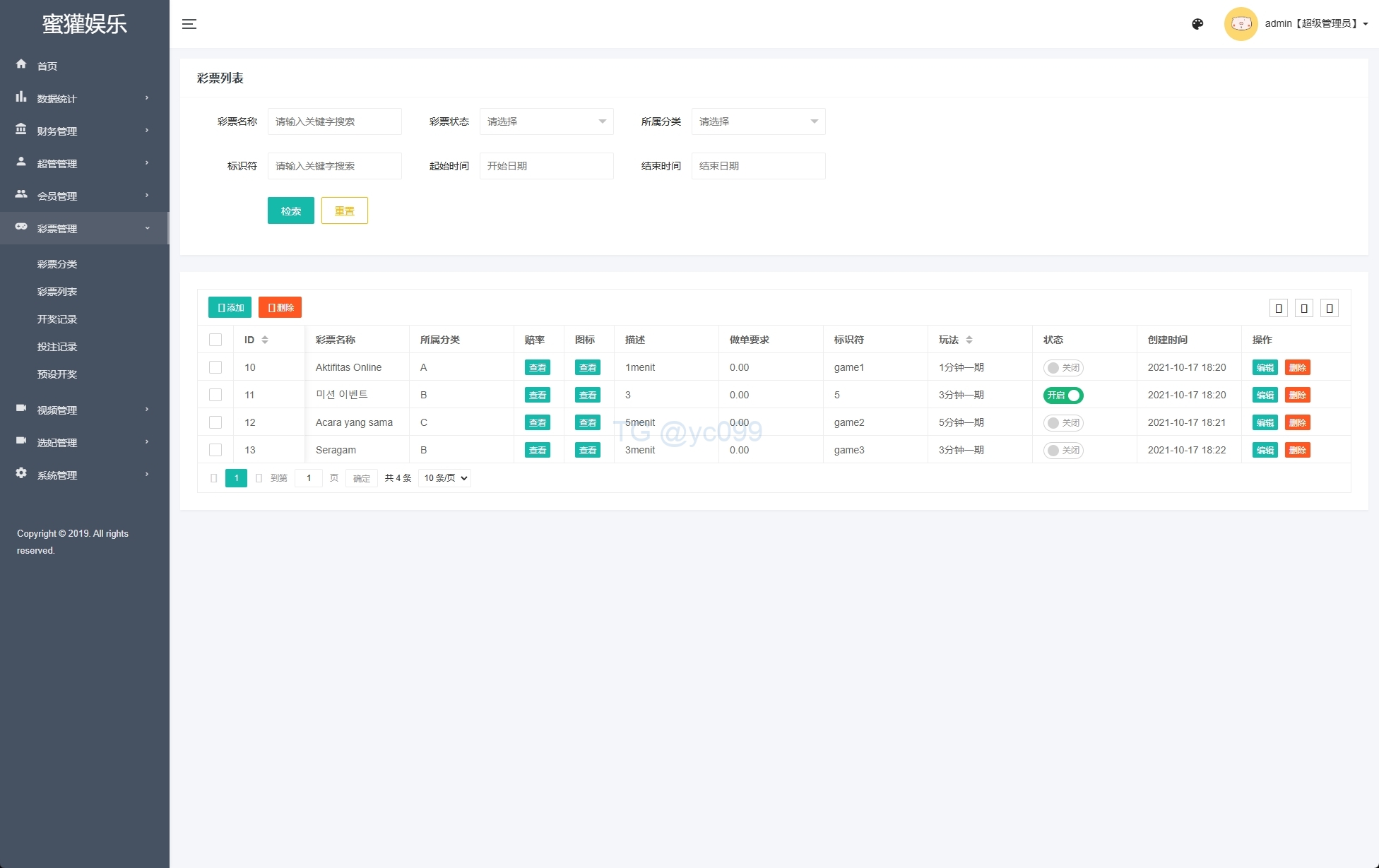
Task: Enable status switch for Aktifitas Online
Action: 1063,368
